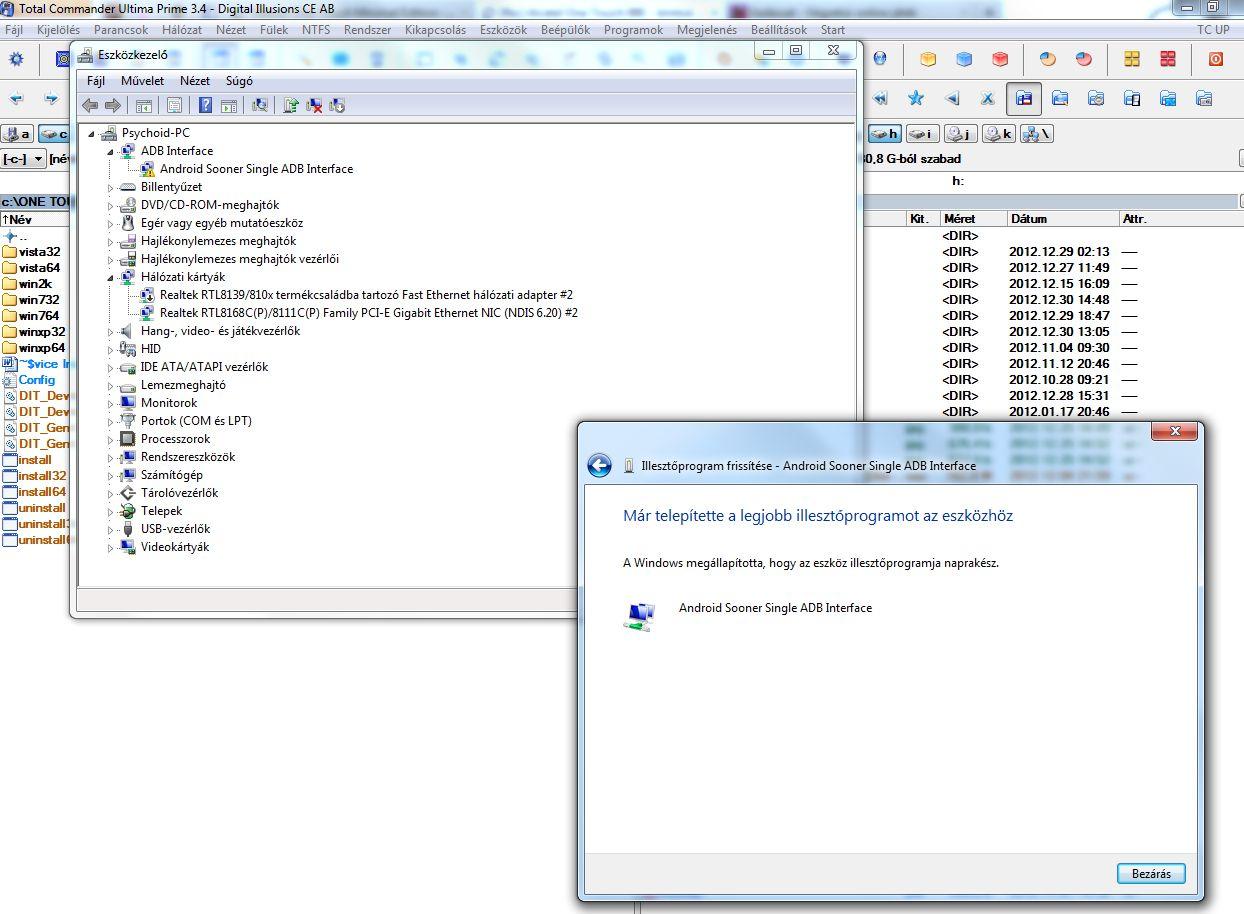Click the properties sheet icon in Device Manager

coord(174,105)
